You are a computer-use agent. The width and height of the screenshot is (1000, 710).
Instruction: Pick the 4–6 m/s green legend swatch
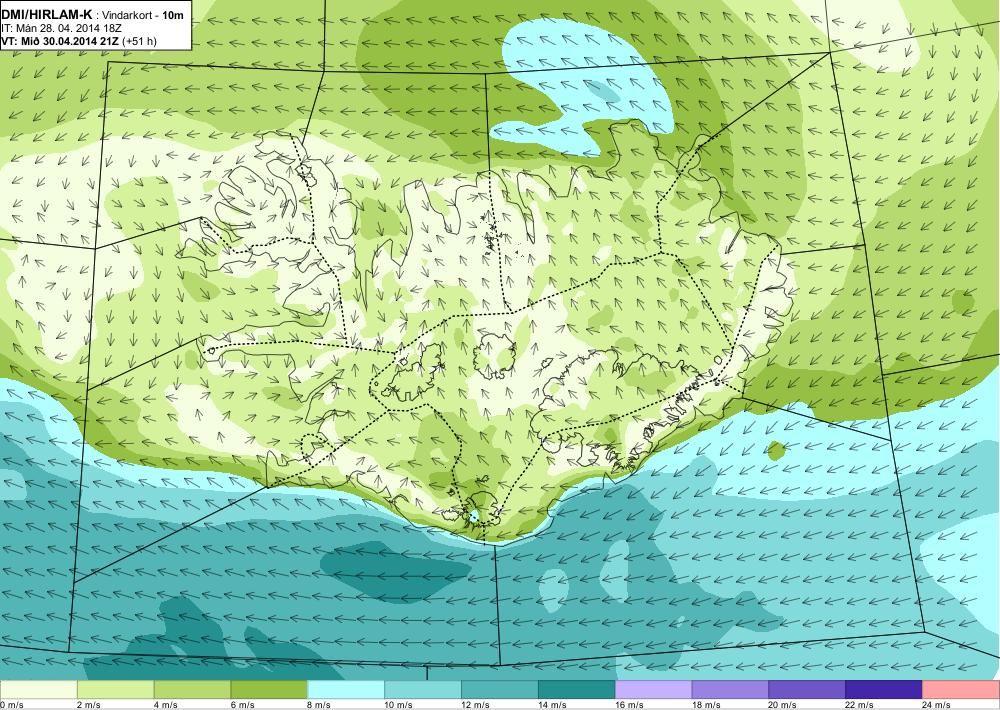coord(192,690)
